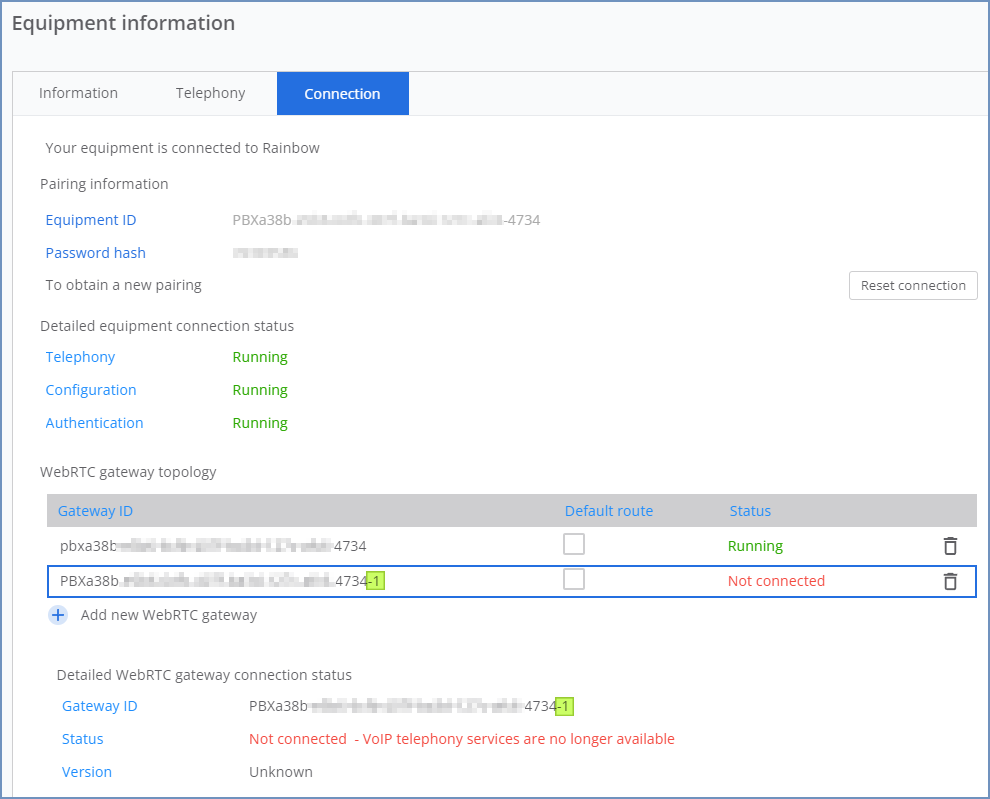Click the Default route column header
The image size is (990, 799).
click(608, 511)
